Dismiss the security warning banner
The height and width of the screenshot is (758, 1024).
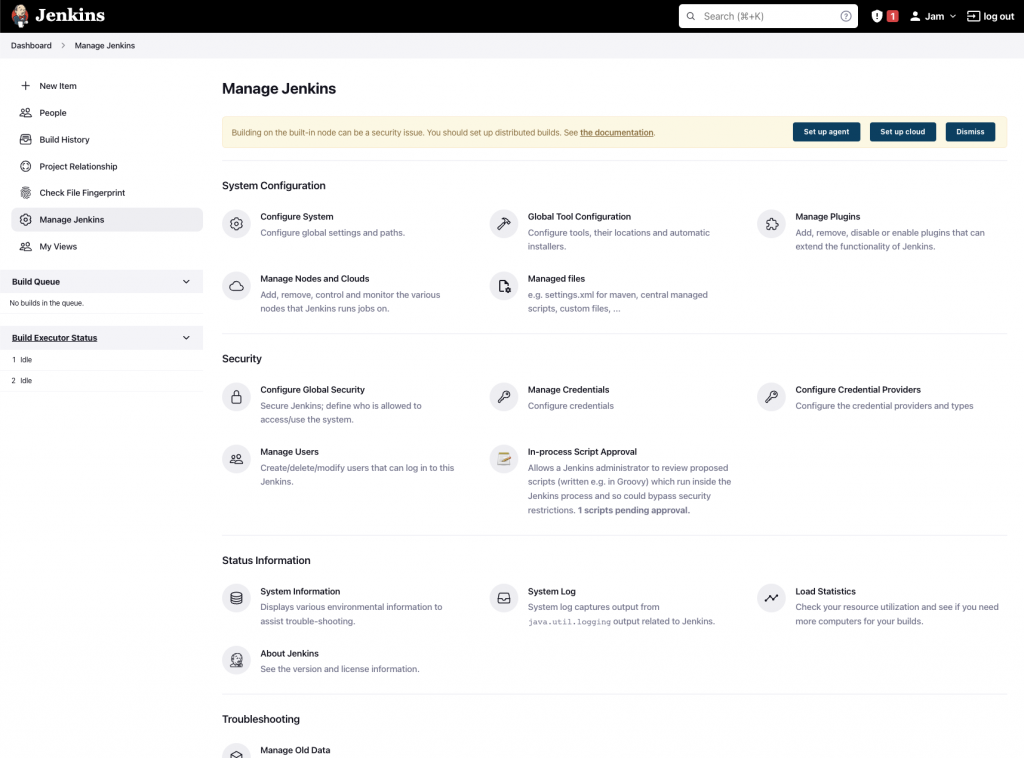click(970, 132)
